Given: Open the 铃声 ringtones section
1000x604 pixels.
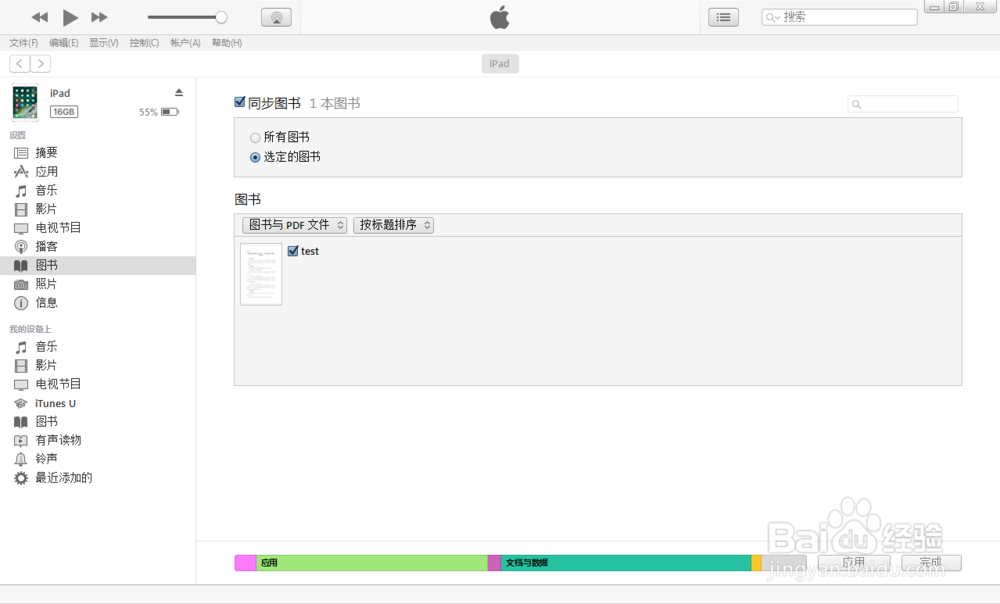Looking at the screenshot, I should click(45, 458).
